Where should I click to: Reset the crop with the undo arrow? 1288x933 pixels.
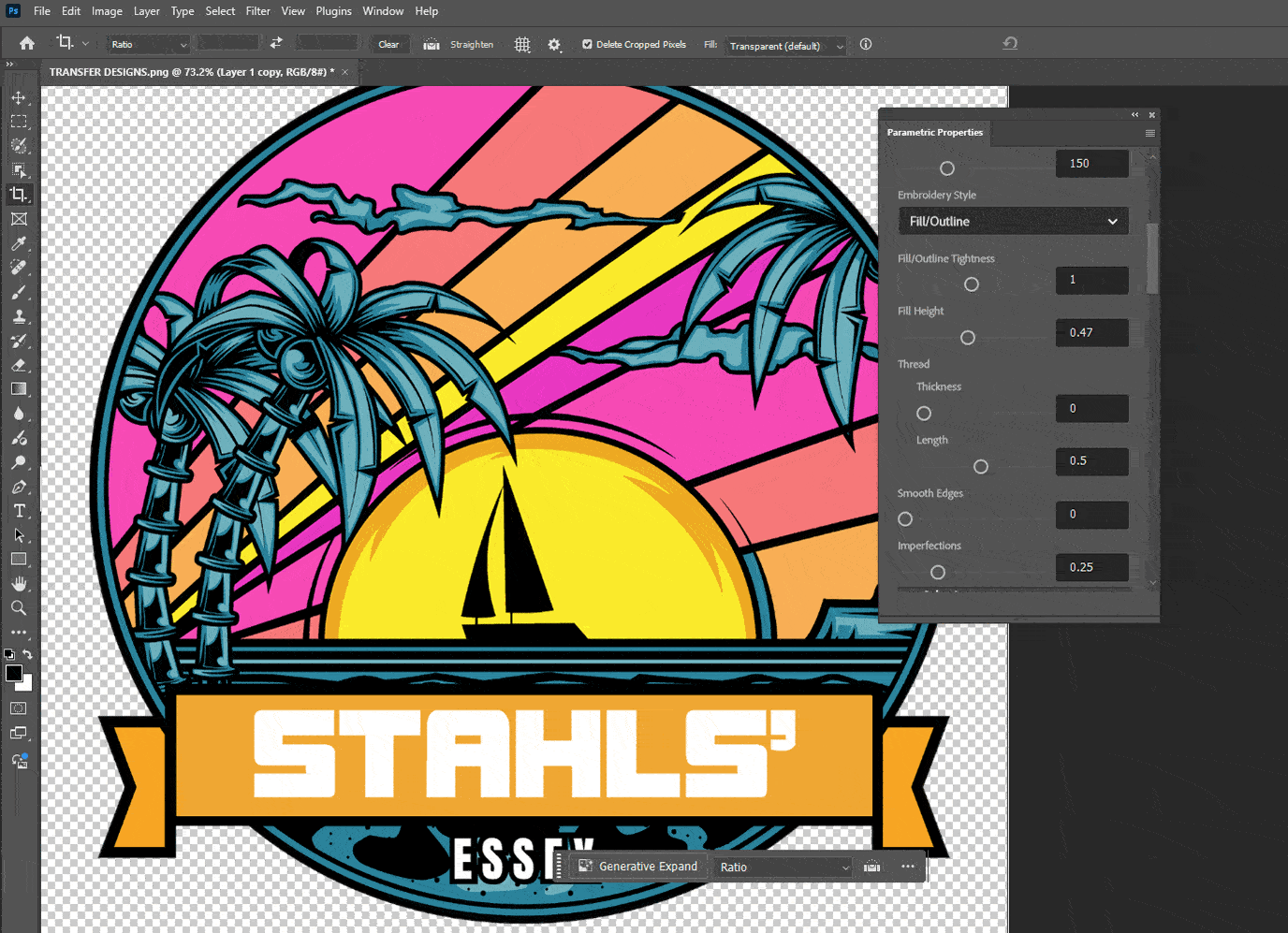tap(1010, 43)
